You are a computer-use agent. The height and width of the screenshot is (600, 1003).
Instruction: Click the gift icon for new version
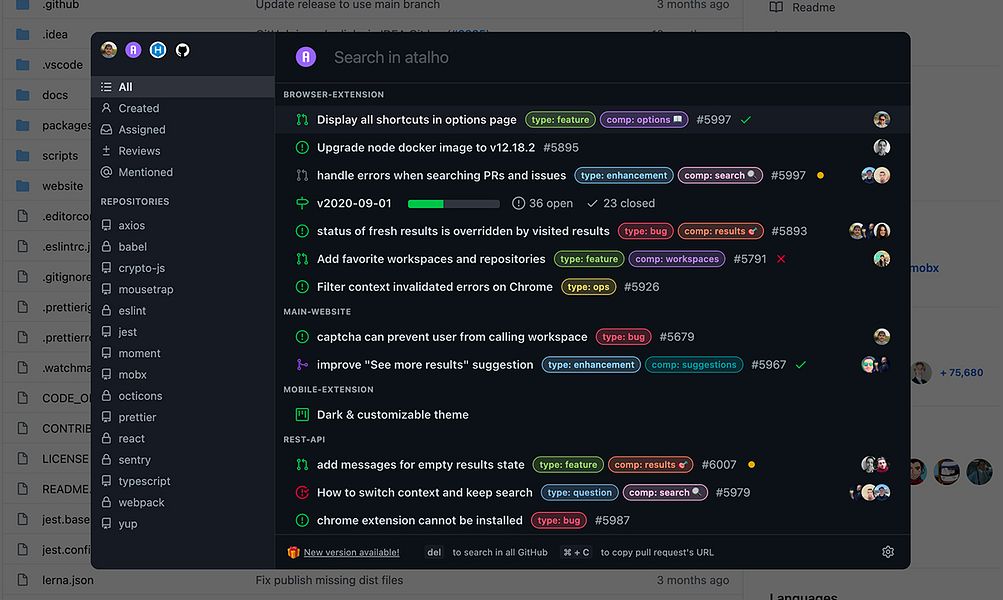[294, 552]
